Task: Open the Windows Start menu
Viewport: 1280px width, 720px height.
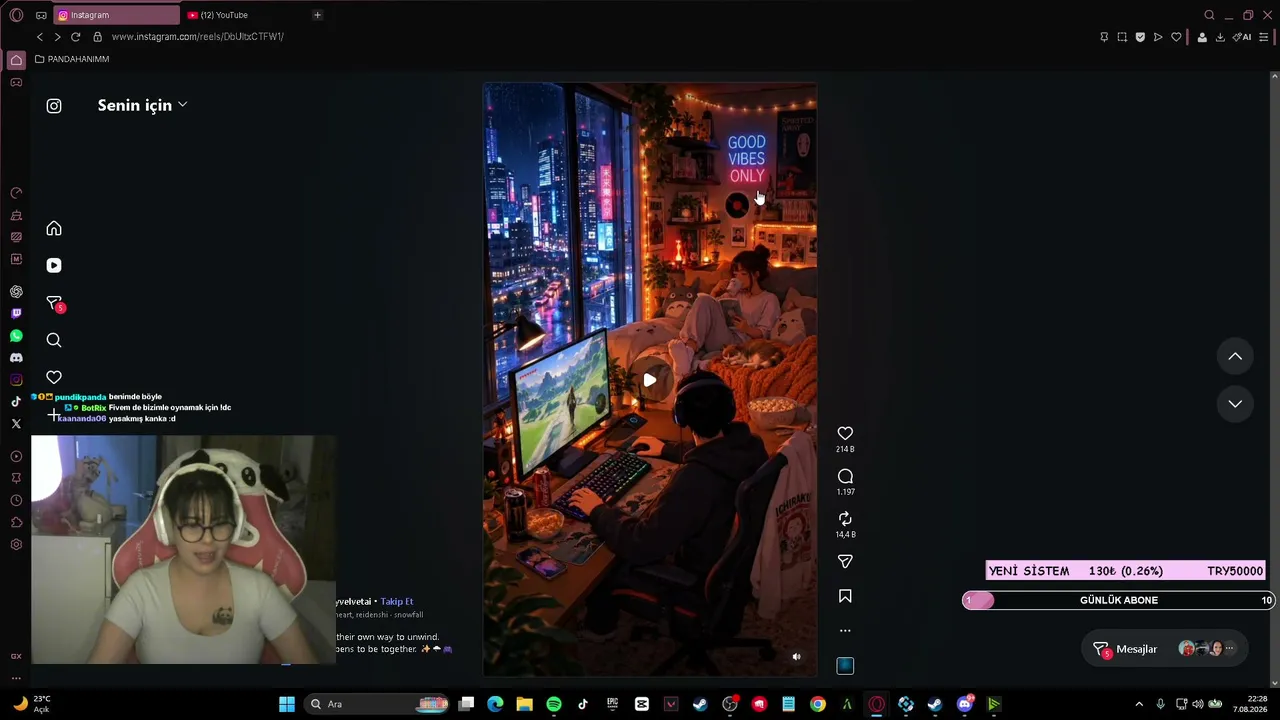Action: 287,704
